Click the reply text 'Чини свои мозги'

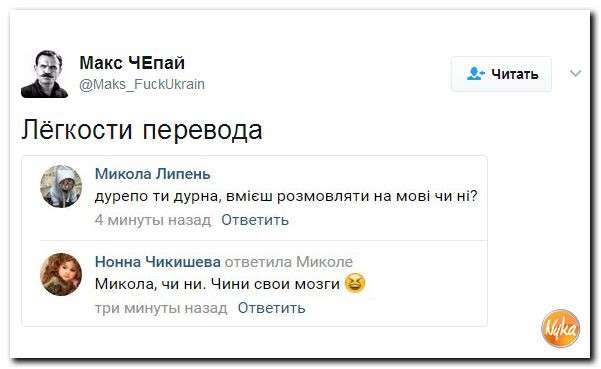pos(275,284)
